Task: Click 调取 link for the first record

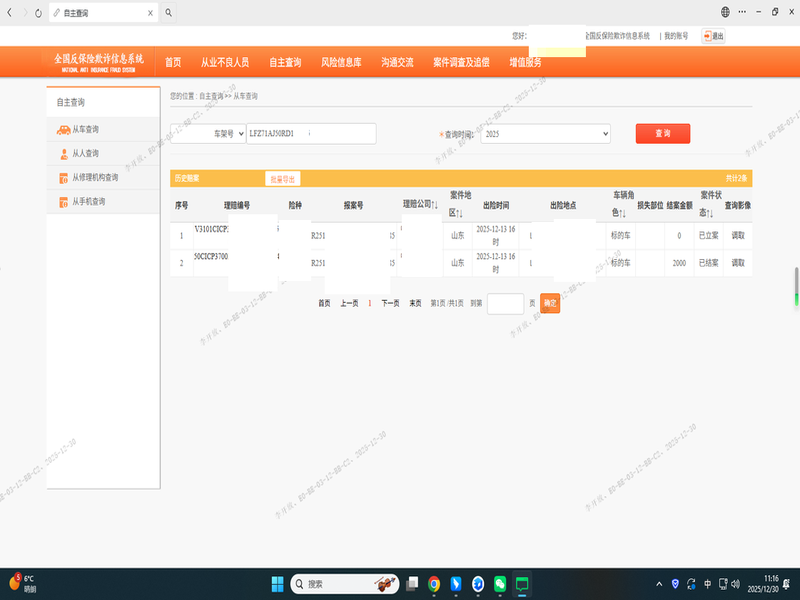Action: [738, 236]
